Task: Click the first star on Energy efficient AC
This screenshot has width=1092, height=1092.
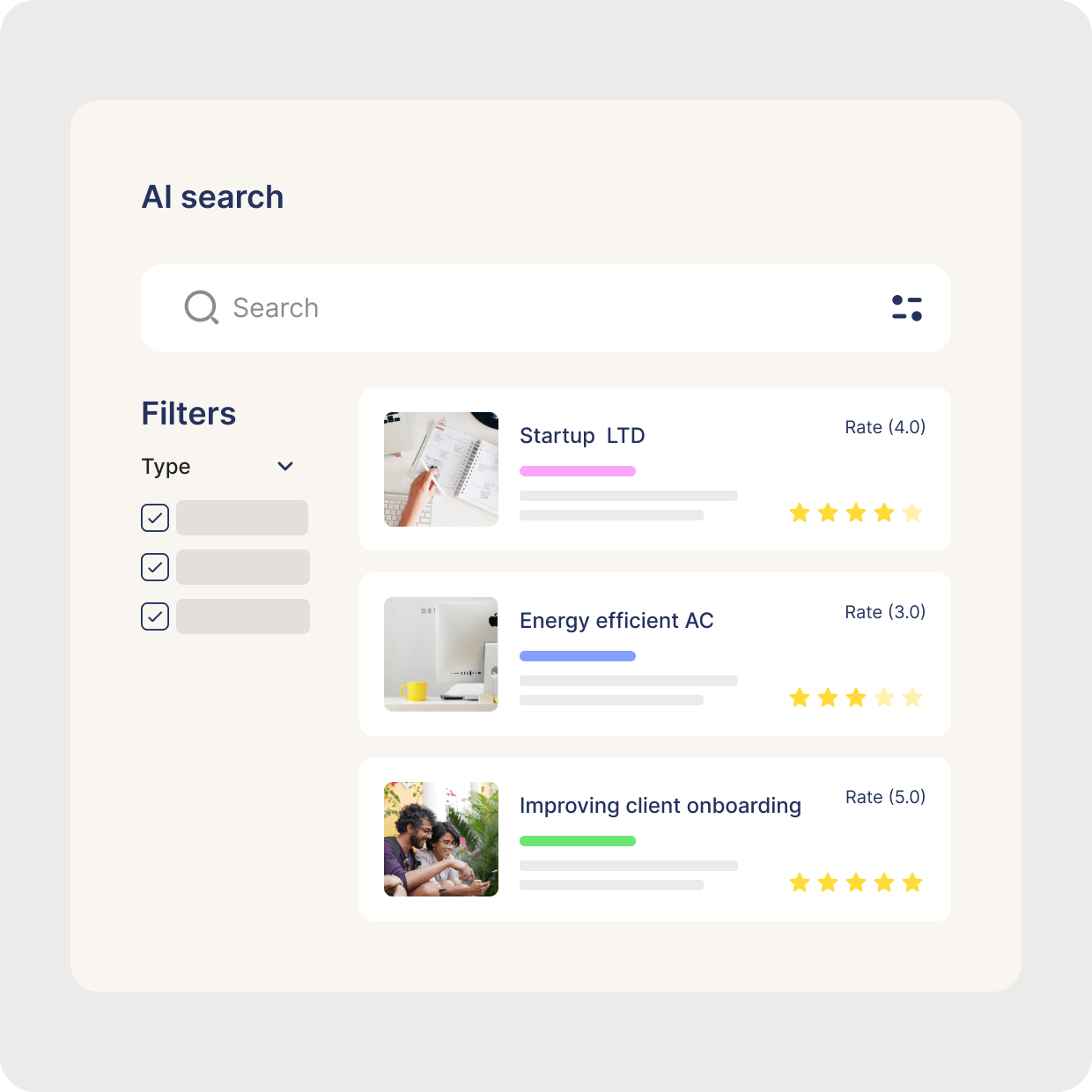Action: click(x=800, y=697)
